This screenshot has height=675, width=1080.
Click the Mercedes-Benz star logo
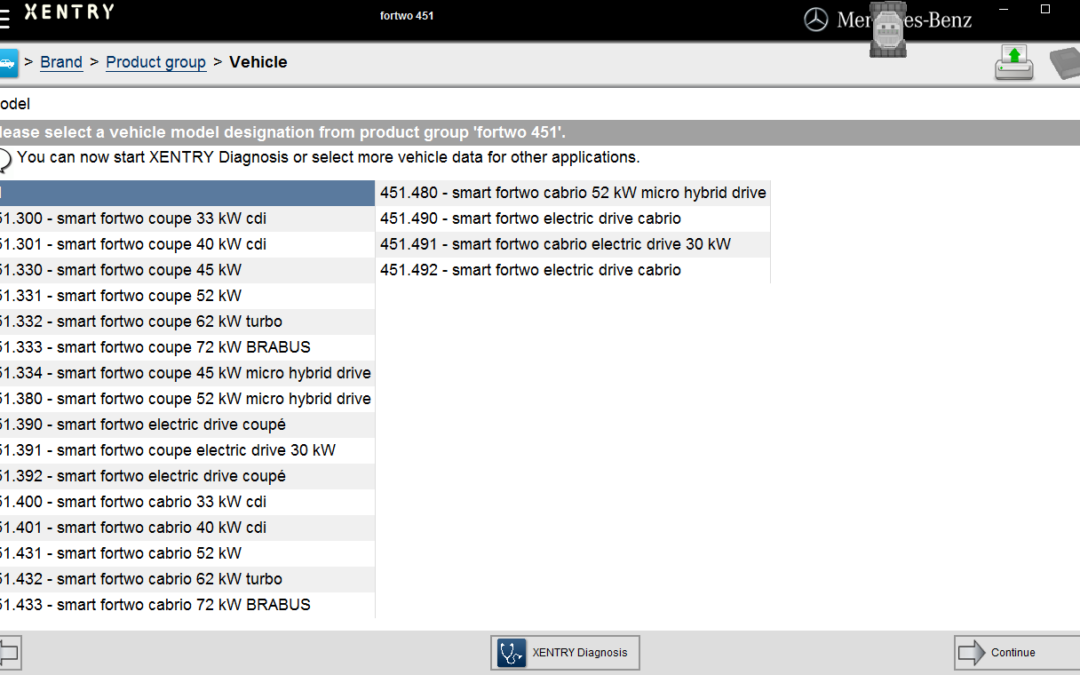(816, 19)
